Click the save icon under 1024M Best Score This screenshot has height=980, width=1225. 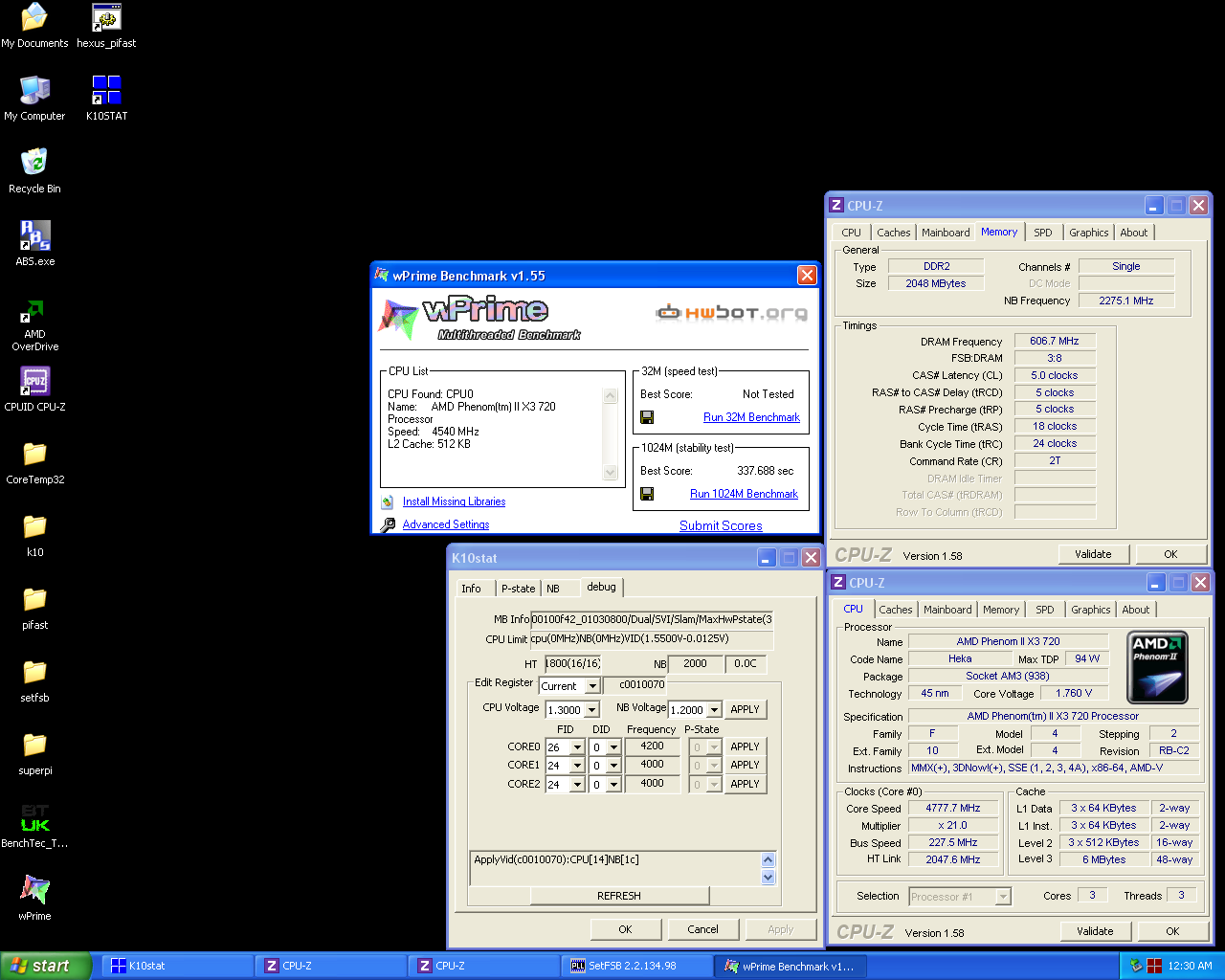tap(647, 494)
